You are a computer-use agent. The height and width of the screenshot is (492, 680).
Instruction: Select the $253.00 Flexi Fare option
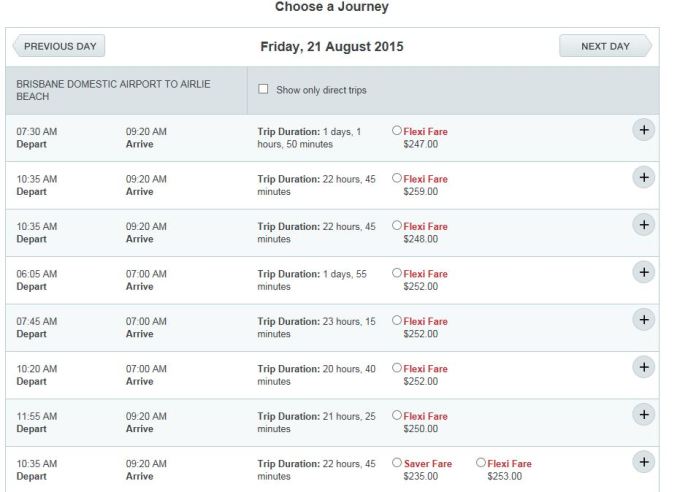point(481,463)
